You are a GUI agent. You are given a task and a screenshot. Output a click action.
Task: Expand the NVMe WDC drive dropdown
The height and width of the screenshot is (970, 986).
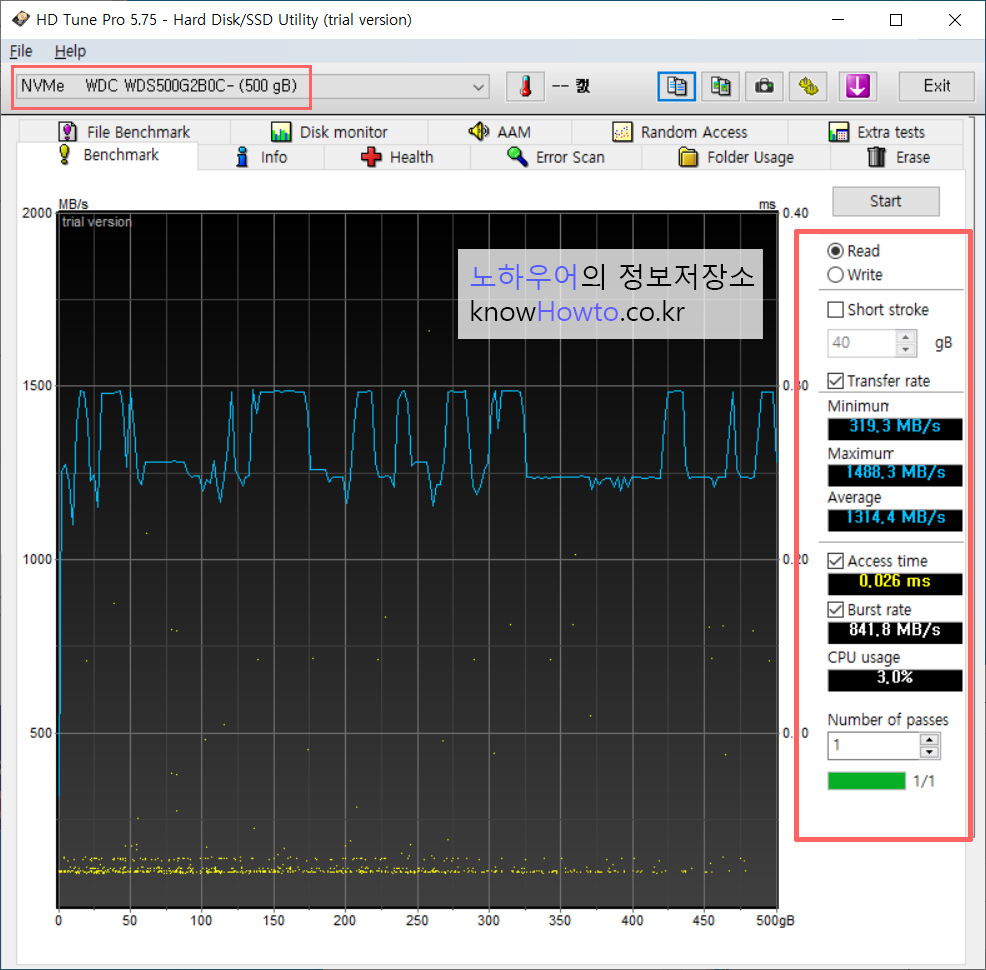click(478, 86)
